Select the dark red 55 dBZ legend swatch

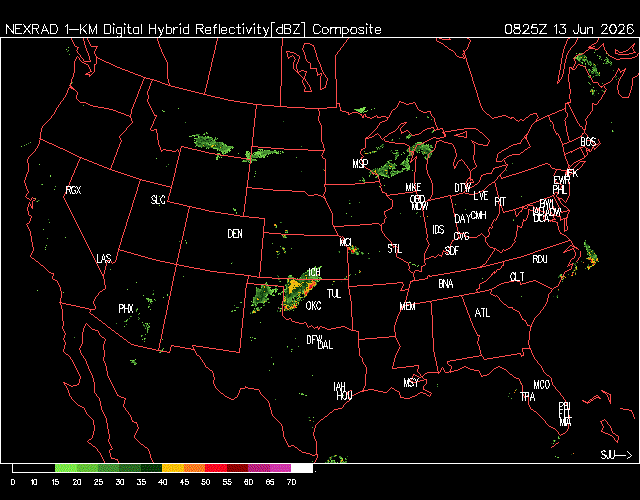tap(237, 468)
